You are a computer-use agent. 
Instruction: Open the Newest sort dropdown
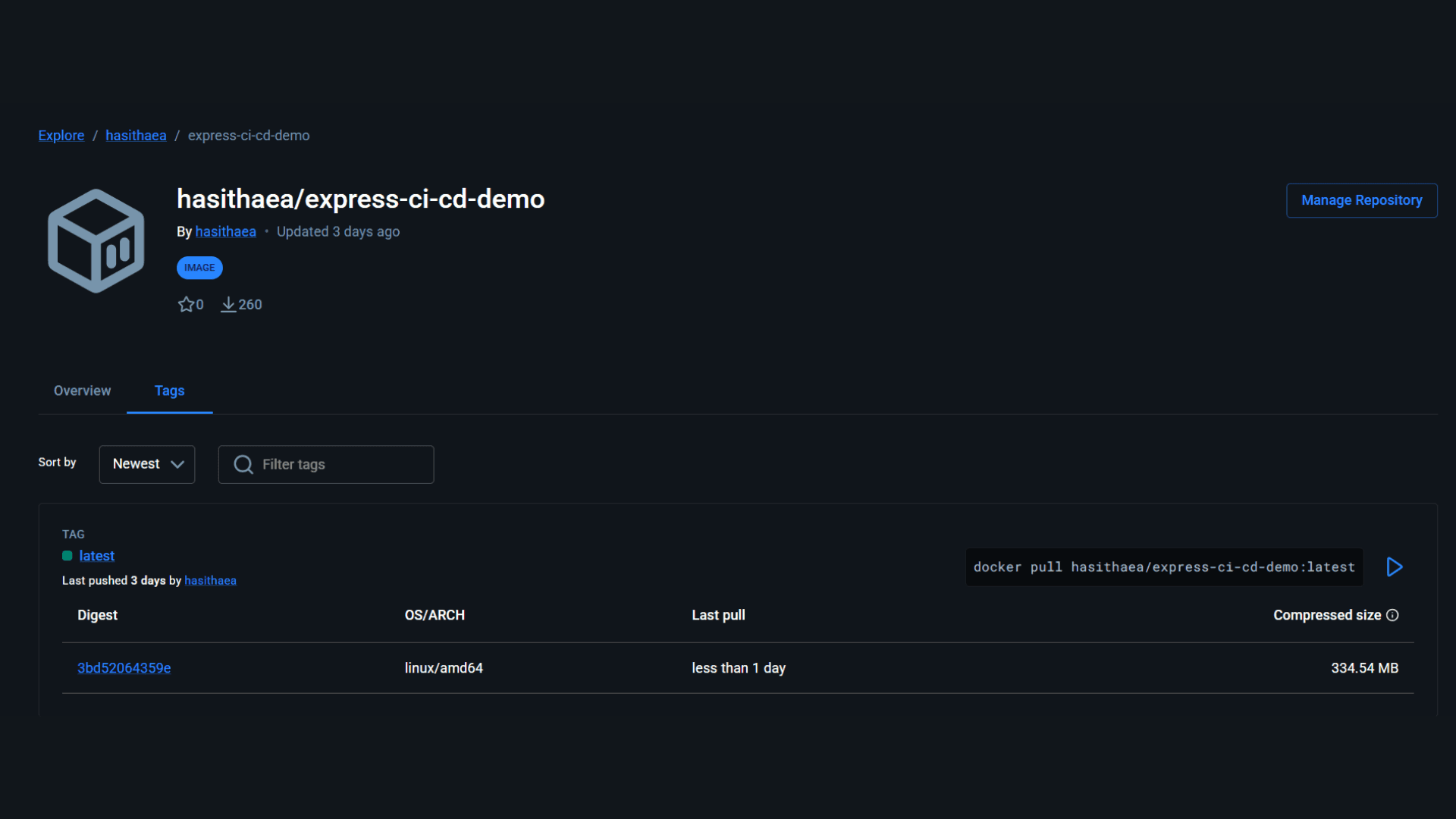point(147,464)
